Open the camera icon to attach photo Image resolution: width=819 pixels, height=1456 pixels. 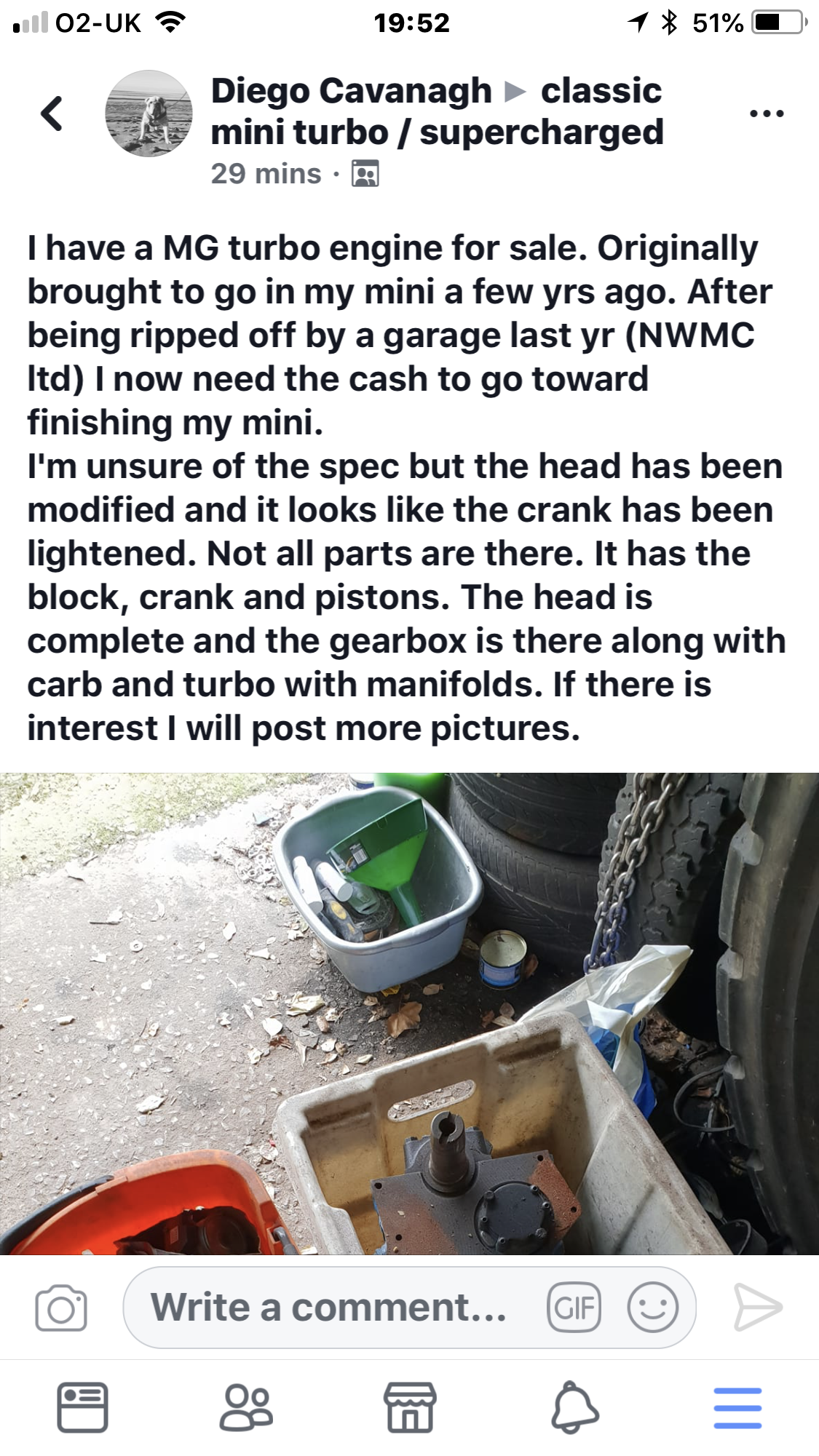click(60, 1308)
